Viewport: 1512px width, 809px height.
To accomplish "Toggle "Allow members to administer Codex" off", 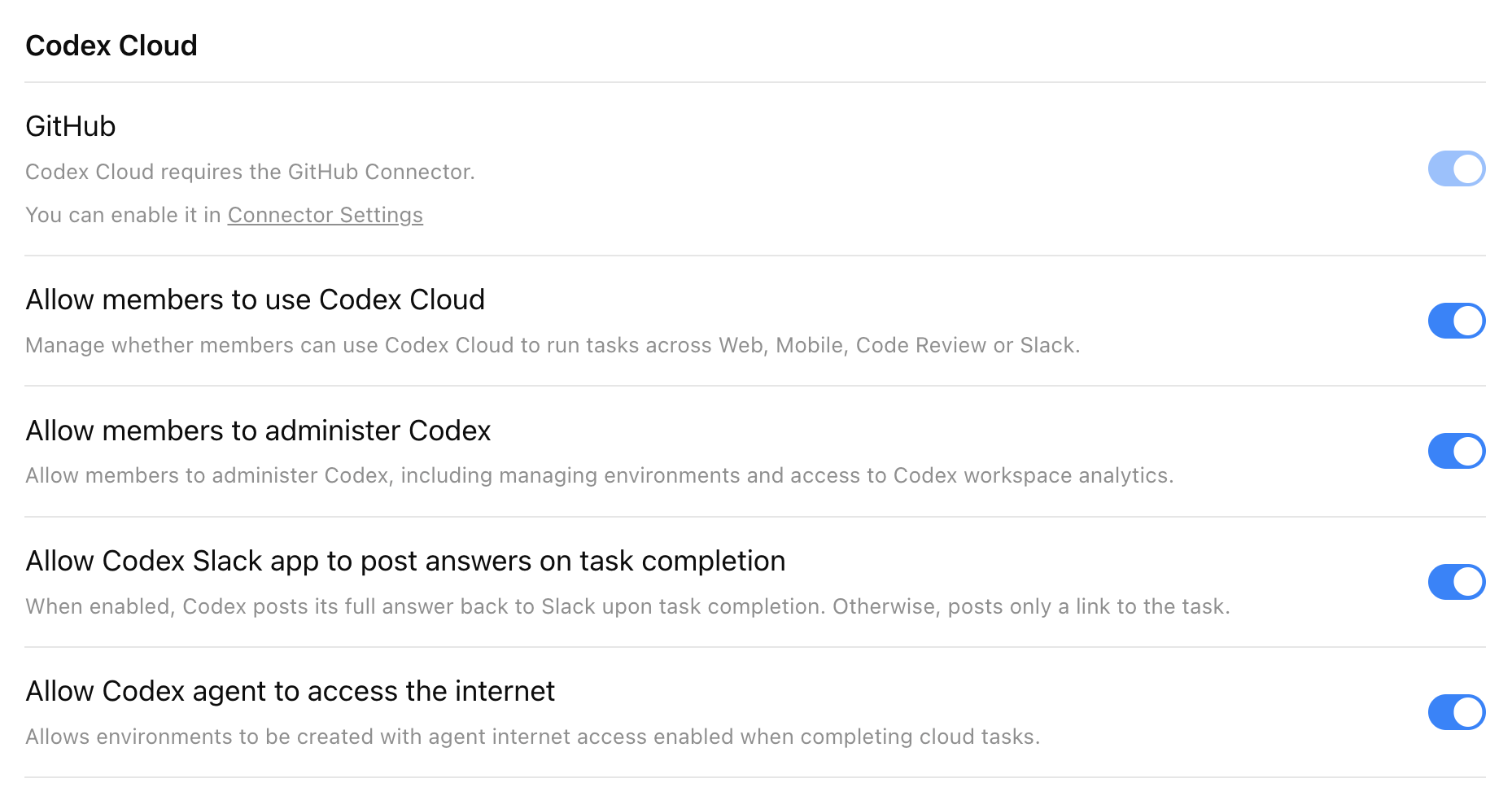I will [x=1457, y=451].
